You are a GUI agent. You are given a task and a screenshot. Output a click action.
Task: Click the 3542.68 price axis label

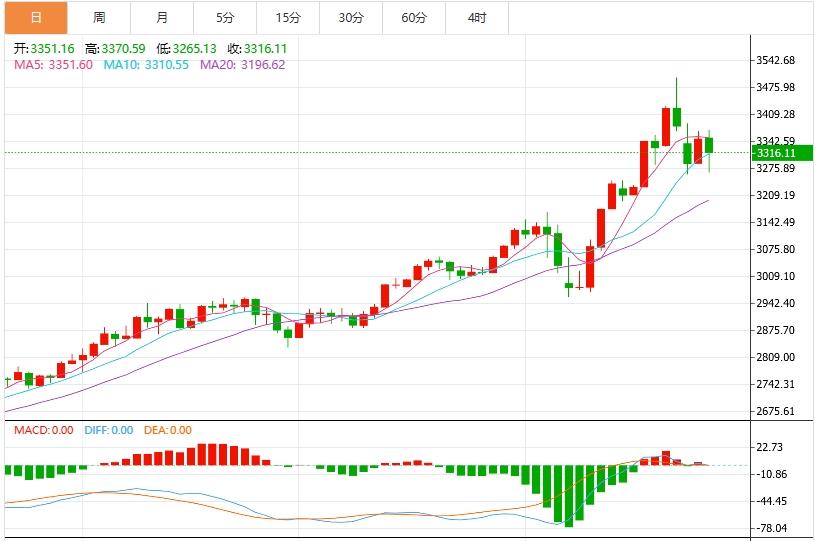tap(776, 60)
